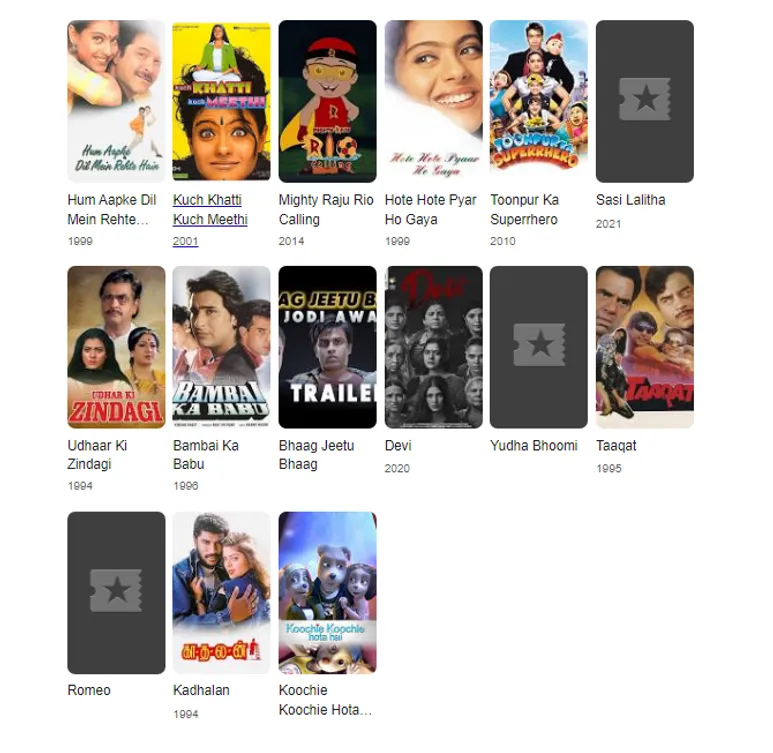Viewport: 773px width, 753px height.
Task: Open the Hum Aapke Dil Mein Rehte poster
Action: pyautogui.click(x=116, y=101)
